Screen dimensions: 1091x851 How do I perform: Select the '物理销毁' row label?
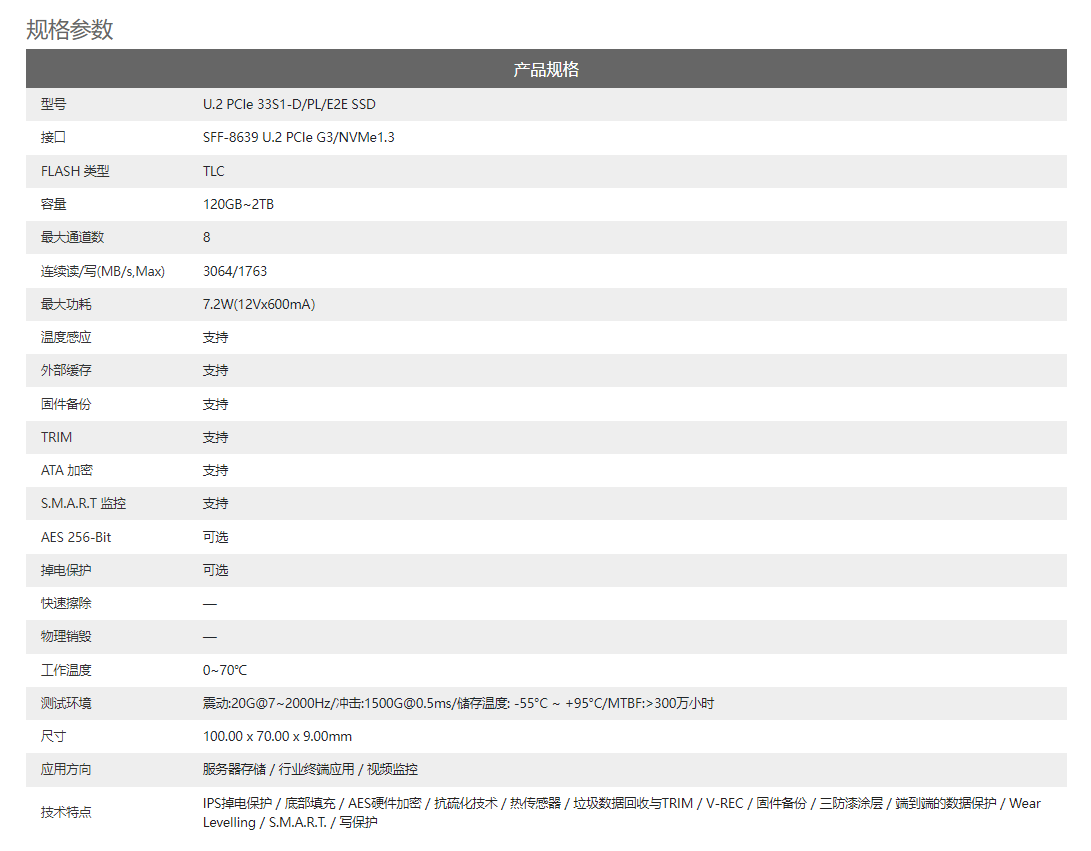66,636
